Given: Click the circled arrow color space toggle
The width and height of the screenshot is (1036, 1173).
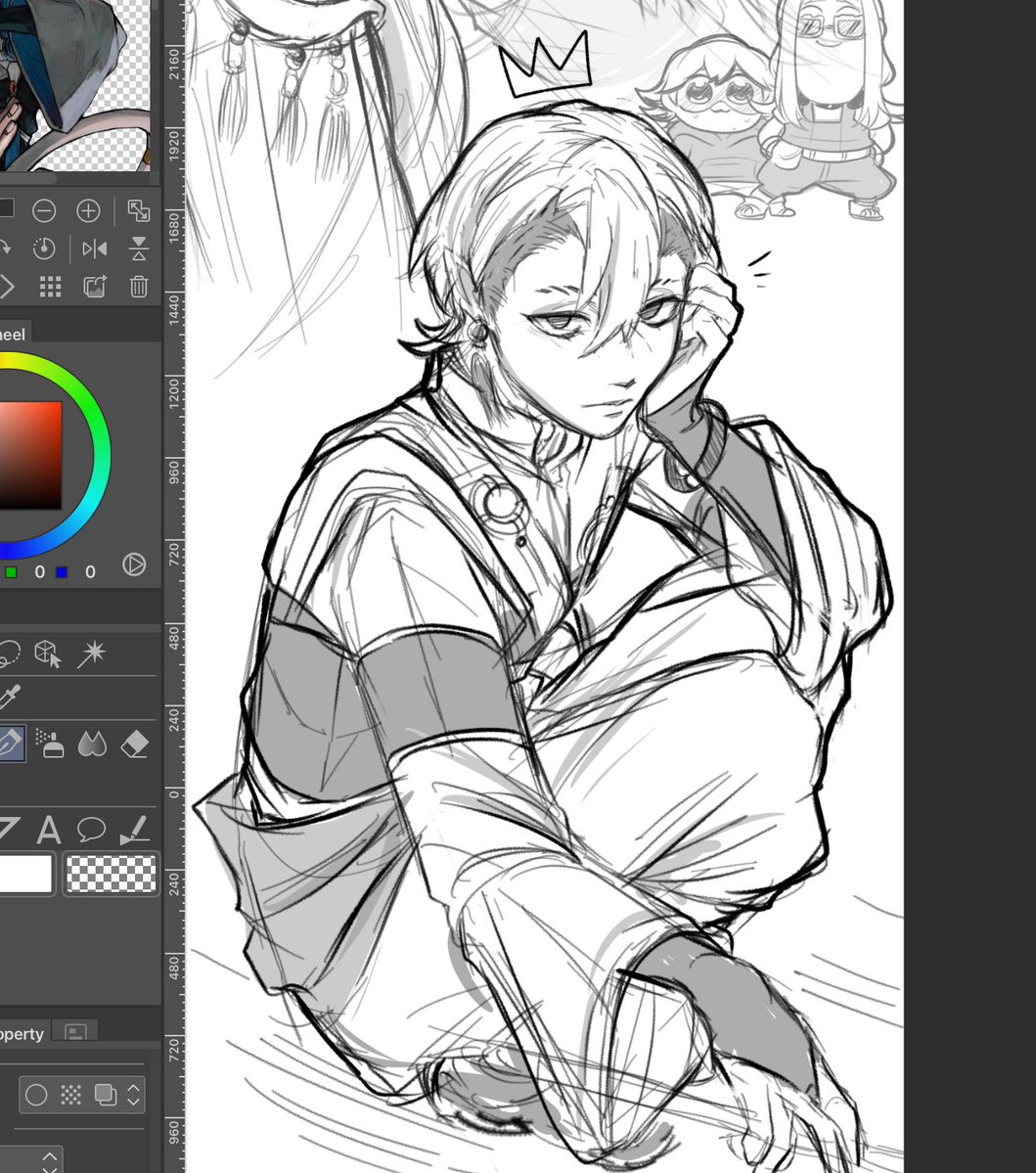Looking at the screenshot, I should click(134, 564).
